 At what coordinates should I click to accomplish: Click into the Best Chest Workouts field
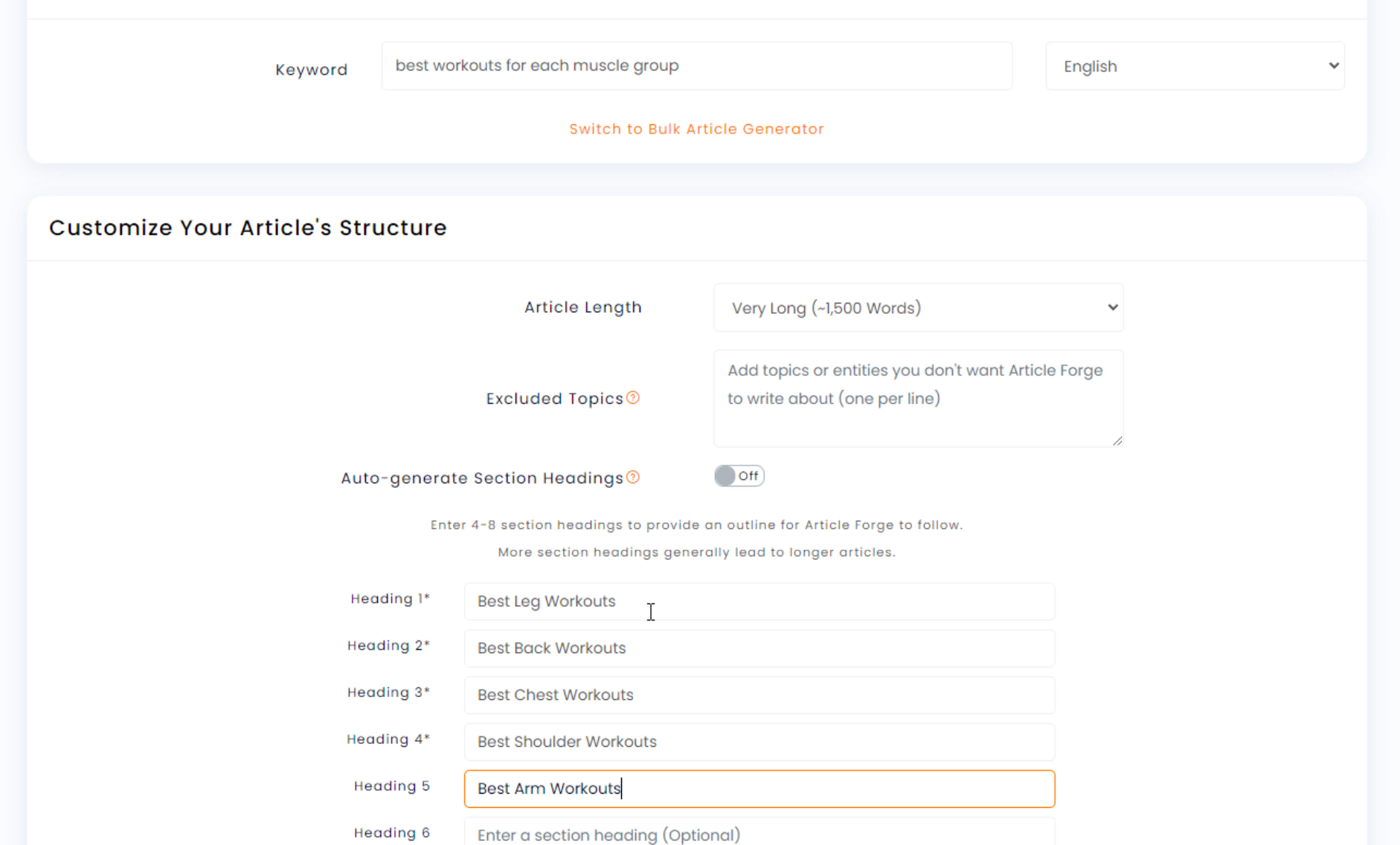tap(759, 695)
